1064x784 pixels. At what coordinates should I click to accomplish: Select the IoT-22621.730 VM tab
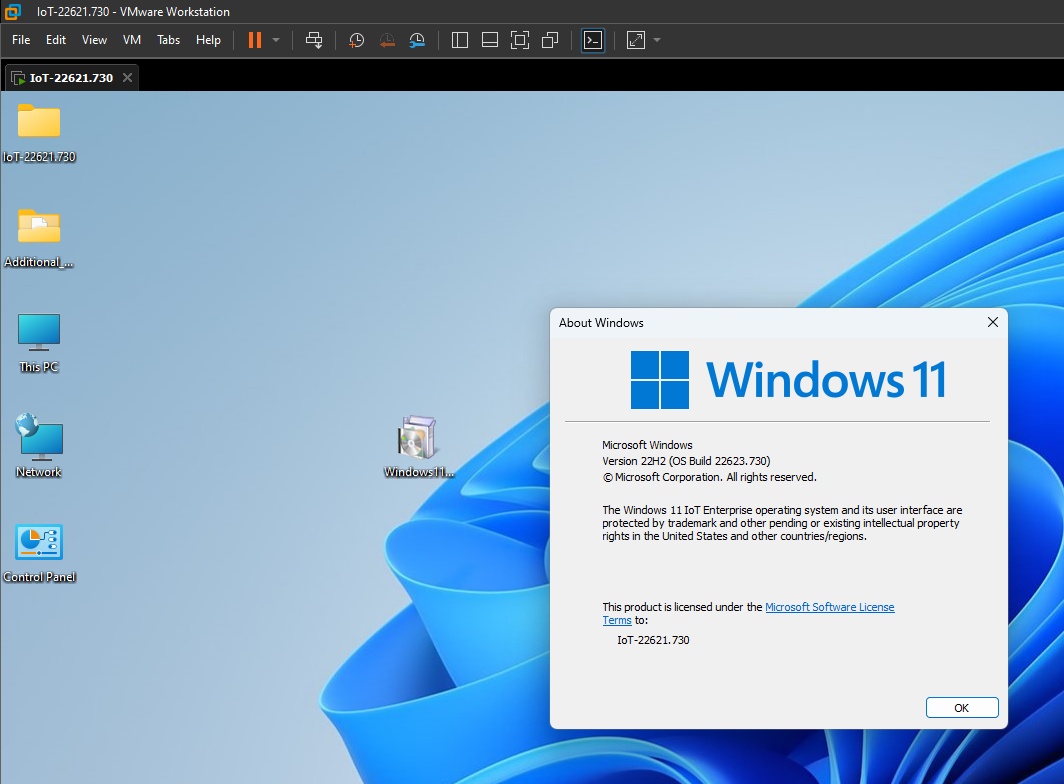pos(71,78)
